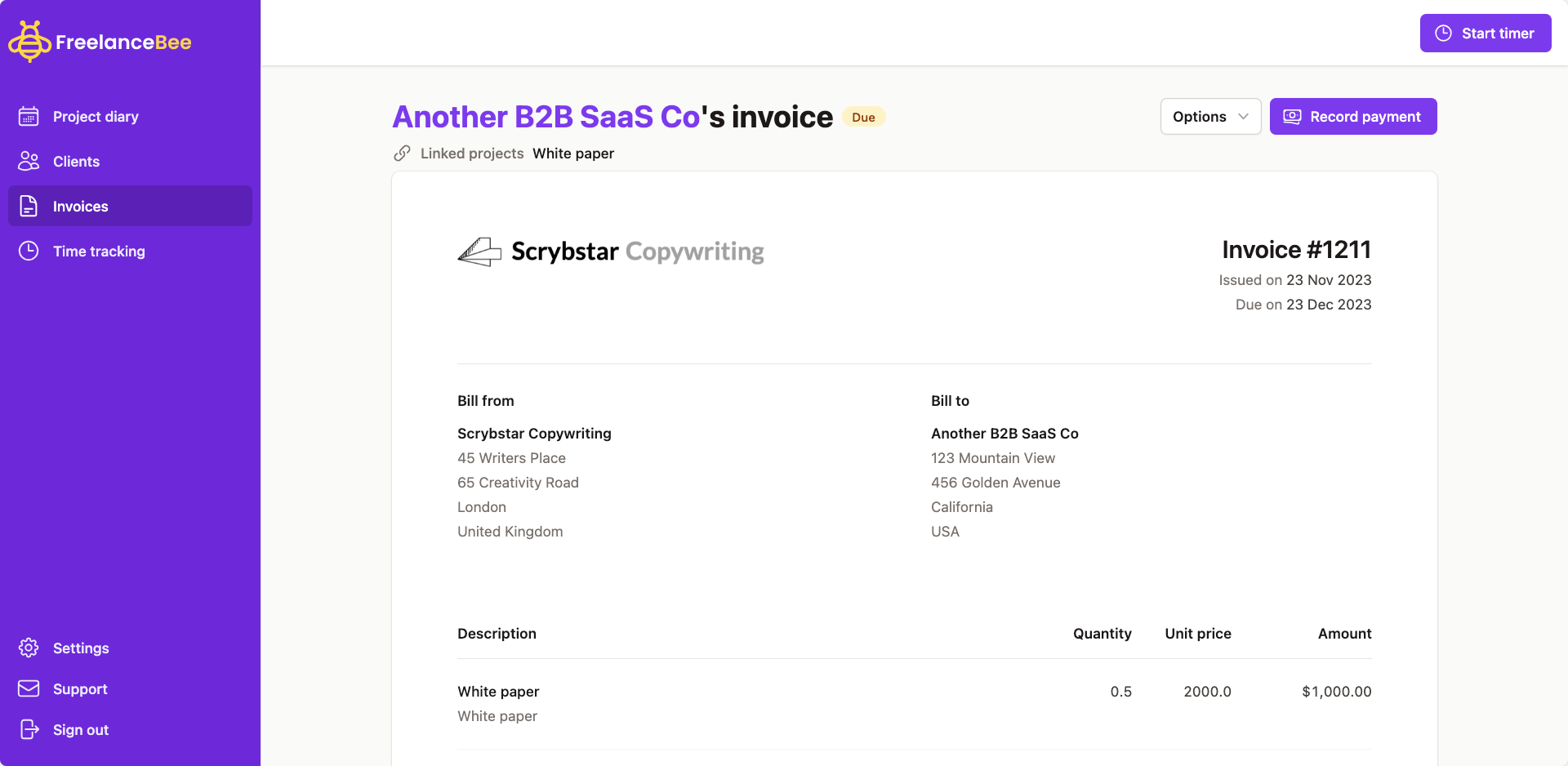Screen dimensions: 1568x766
Task: Open Settings via the gear icon
Action: tap(29, 648)
